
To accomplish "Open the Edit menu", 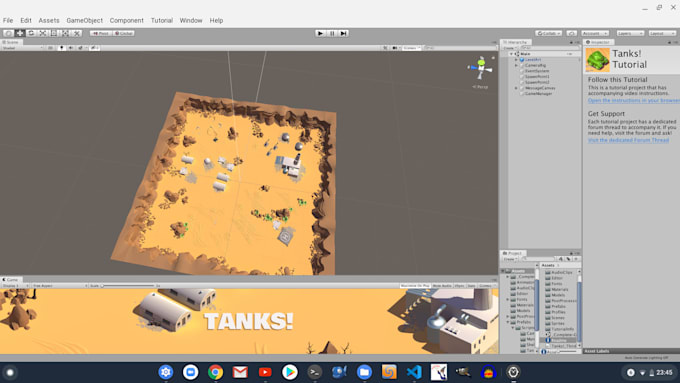I will tap(26, 20).
